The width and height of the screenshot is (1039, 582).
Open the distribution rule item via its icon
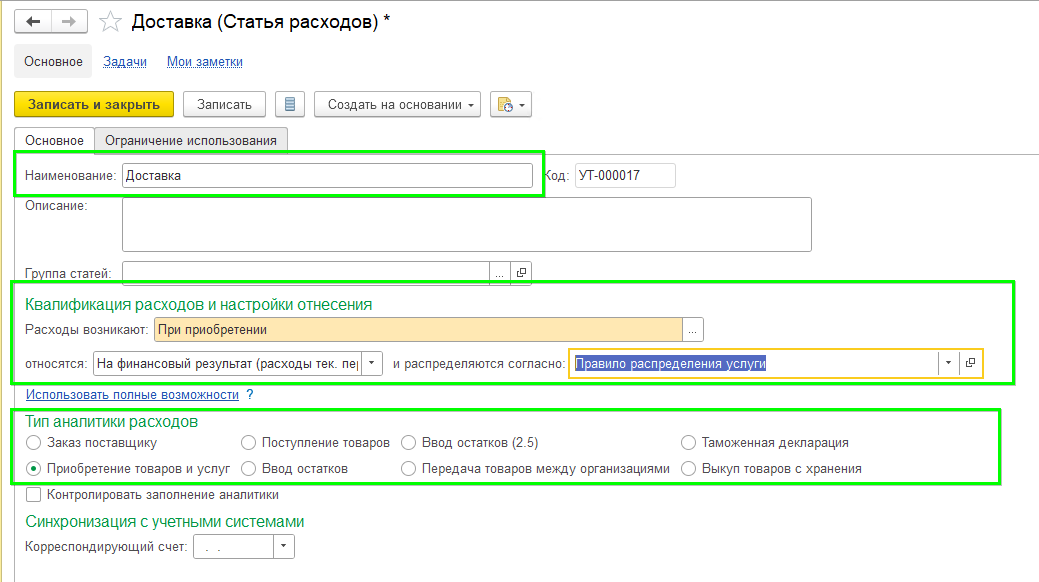click(971, 363)
